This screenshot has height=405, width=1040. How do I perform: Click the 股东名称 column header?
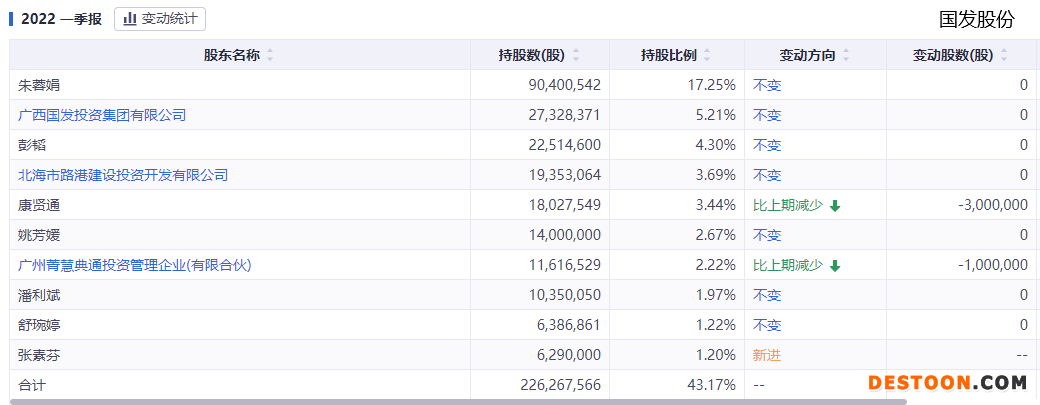(x=231, y=55)
